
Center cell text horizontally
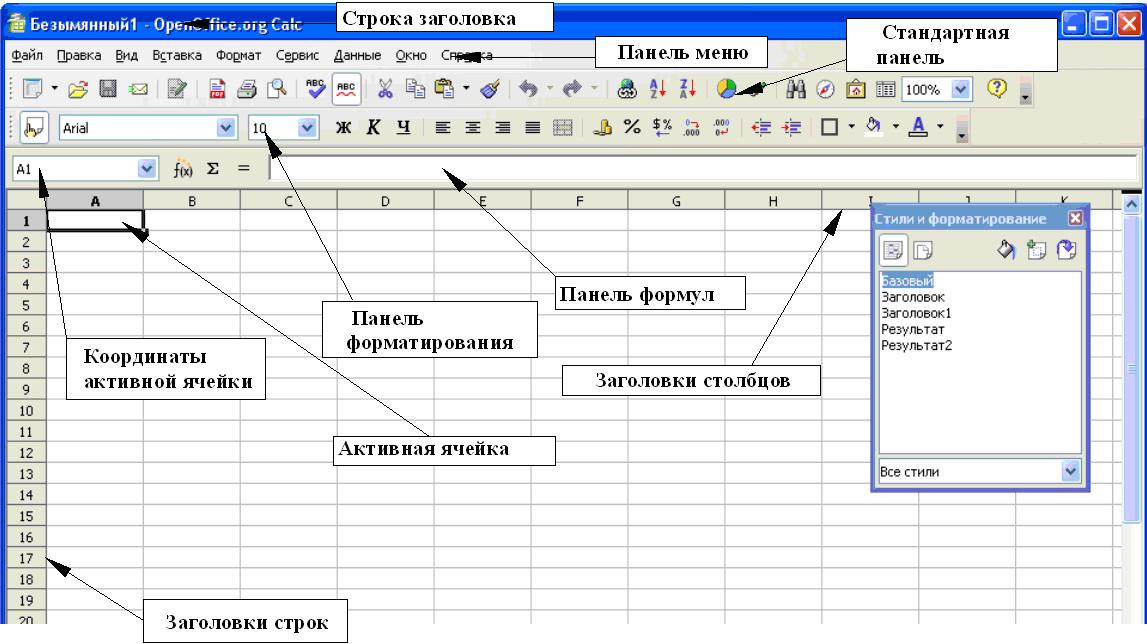point(473,128)
